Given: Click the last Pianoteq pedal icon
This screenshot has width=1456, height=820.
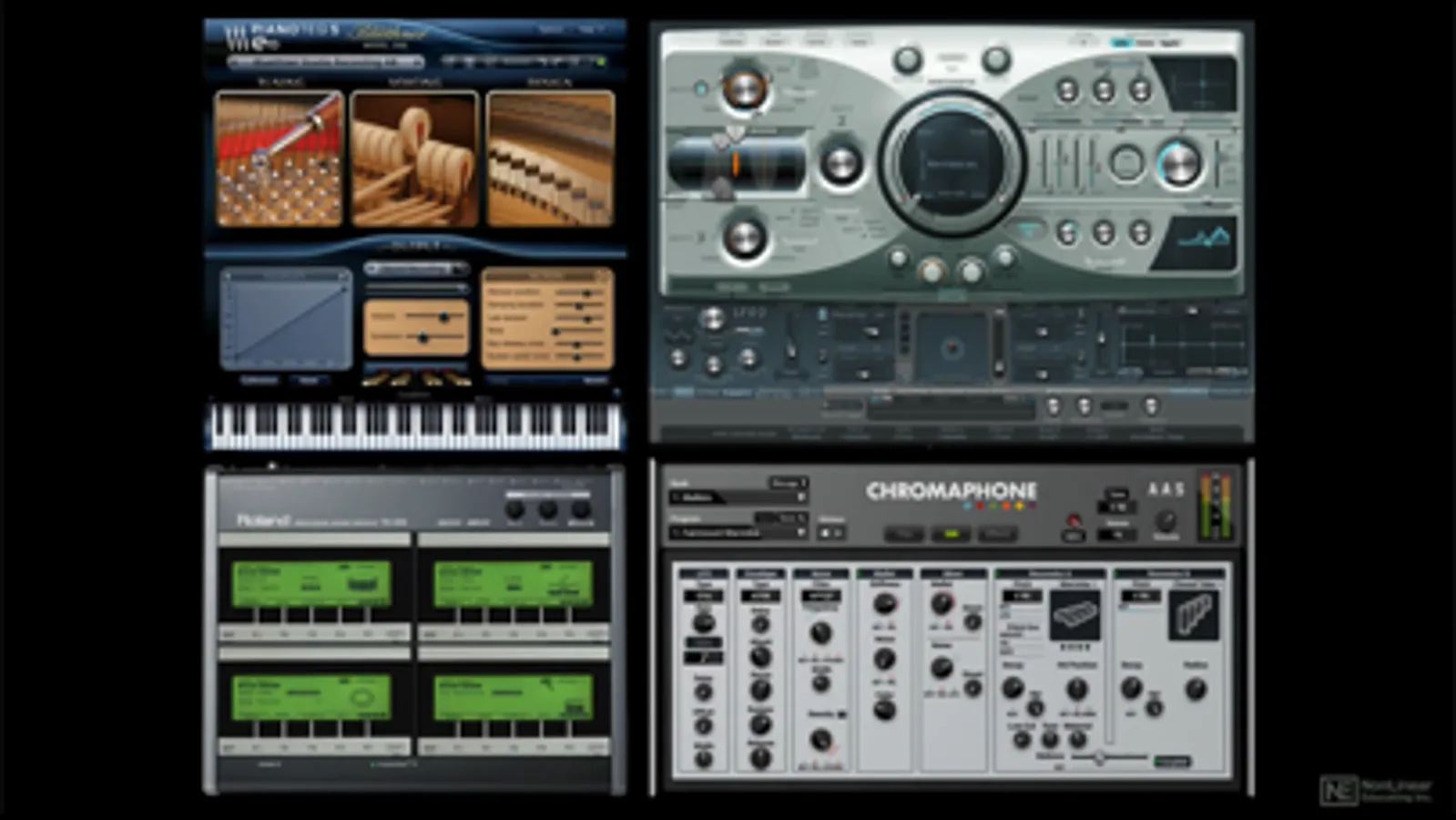Looking at the screenshot, I should (458, 379).
